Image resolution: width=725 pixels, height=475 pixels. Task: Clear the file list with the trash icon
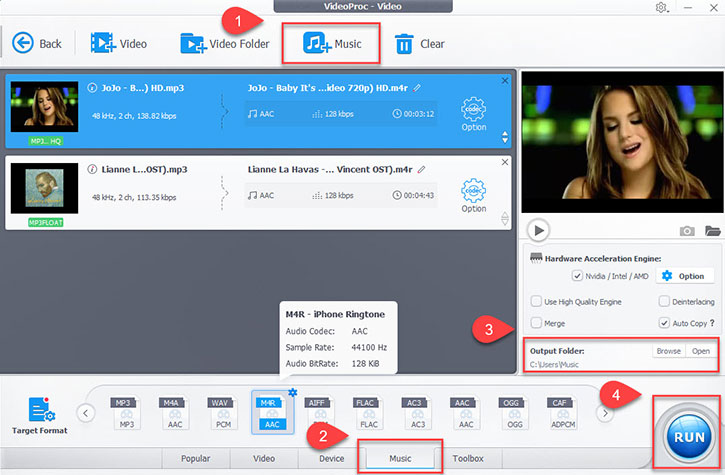point(404,44)
